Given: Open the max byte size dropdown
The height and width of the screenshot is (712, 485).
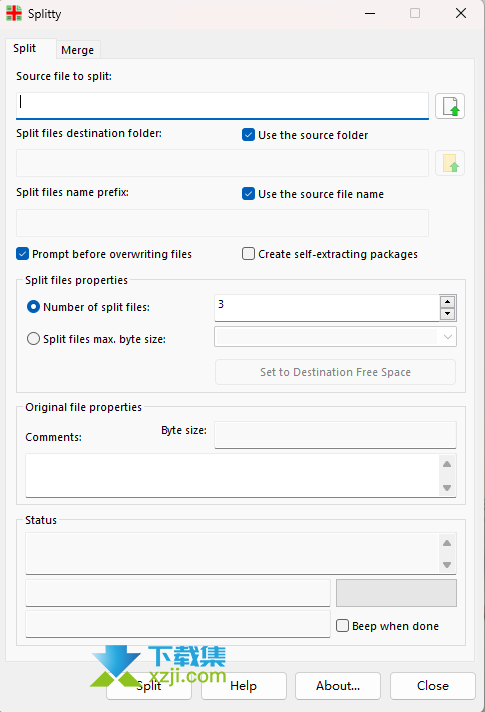Looking at the screenshot, I should tap(447, 337).
